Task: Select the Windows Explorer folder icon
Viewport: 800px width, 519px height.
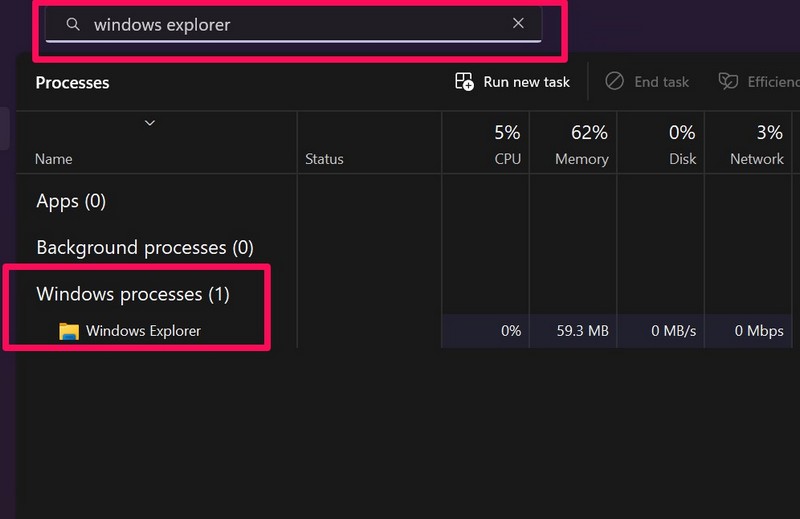Action: [69, 331]
